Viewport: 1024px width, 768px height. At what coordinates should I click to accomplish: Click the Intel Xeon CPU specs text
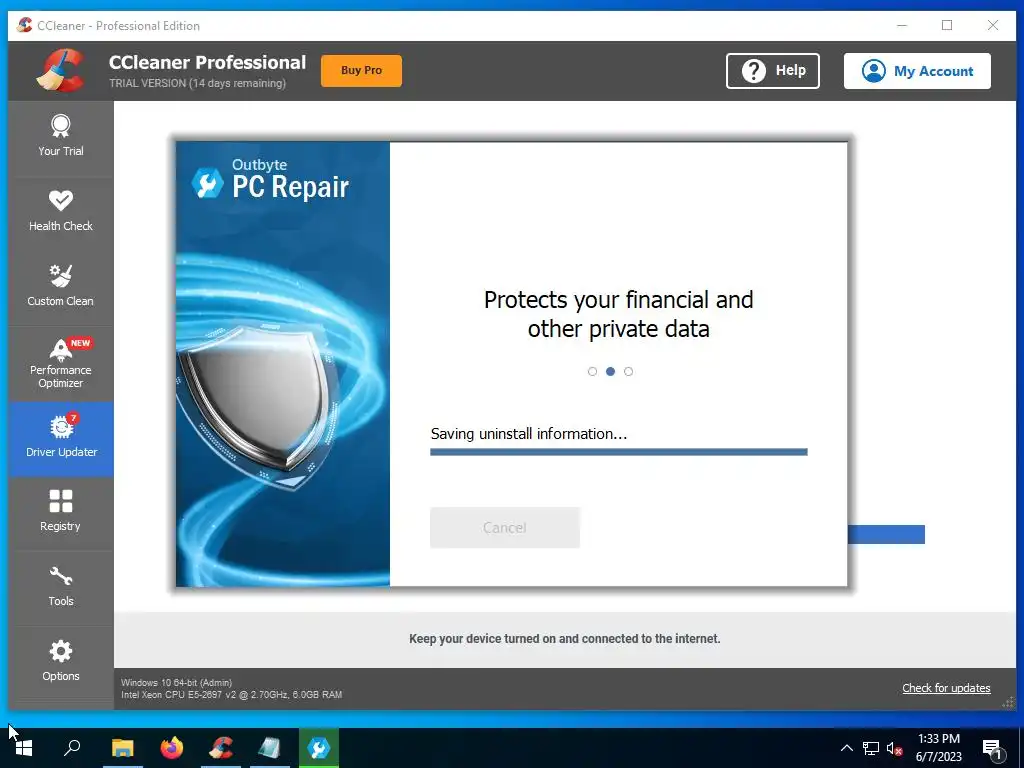pos(231,695)
